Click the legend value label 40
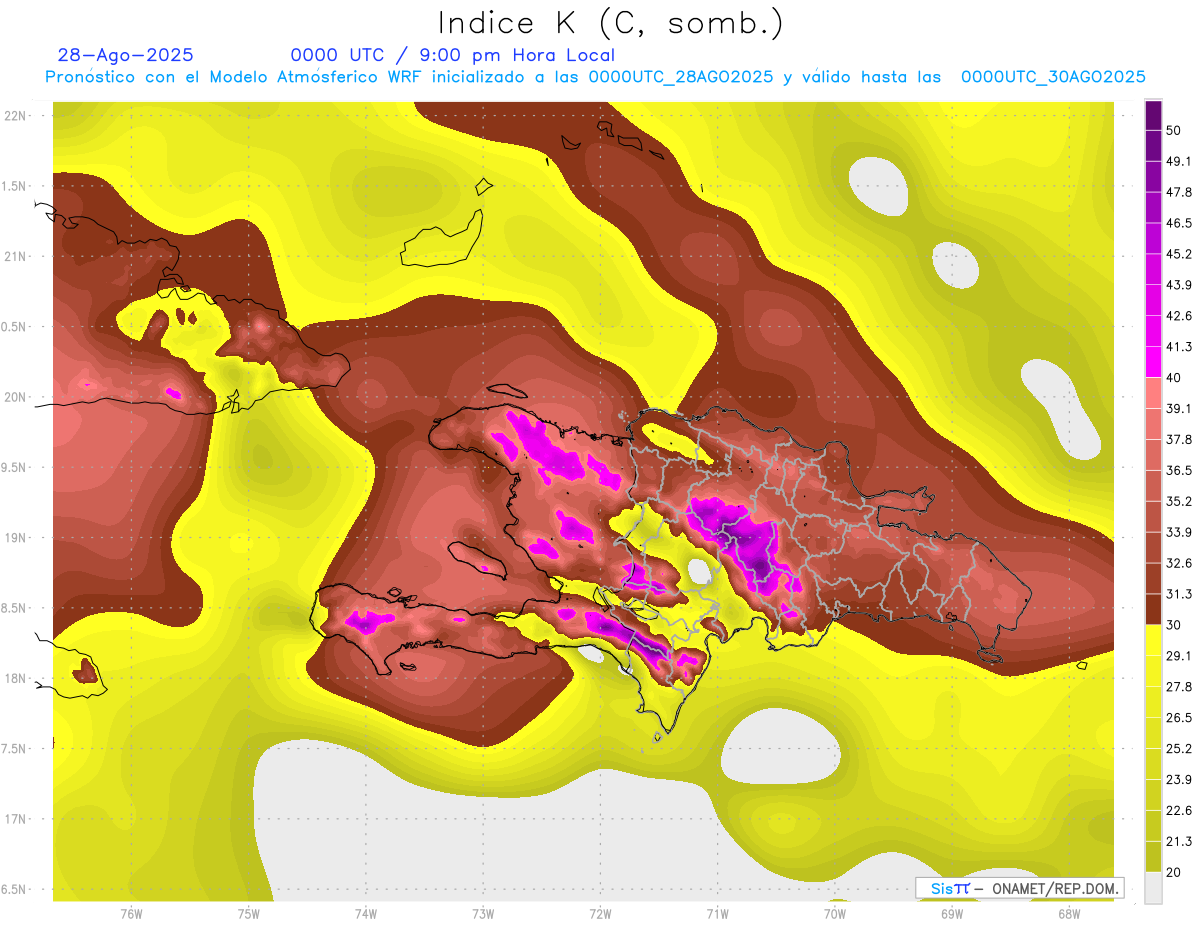Screen dimensions: 1200x927 click(x=1174, y=377)
